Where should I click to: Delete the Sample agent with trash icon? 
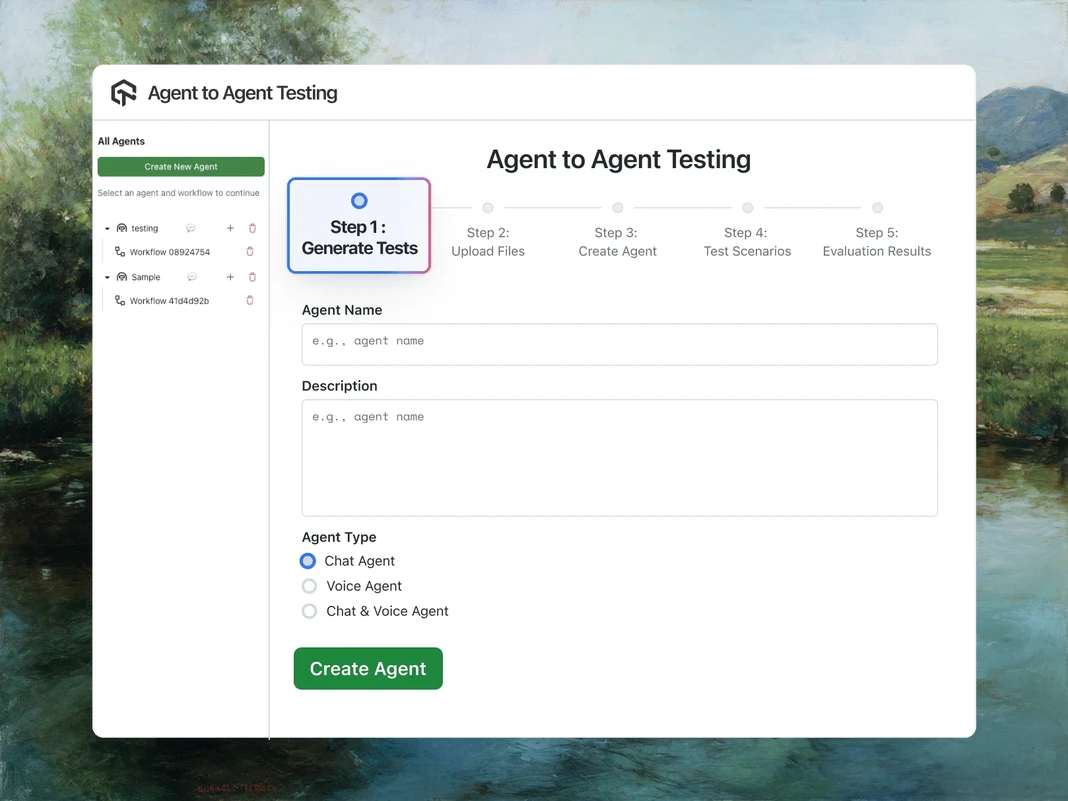[252, 277]
